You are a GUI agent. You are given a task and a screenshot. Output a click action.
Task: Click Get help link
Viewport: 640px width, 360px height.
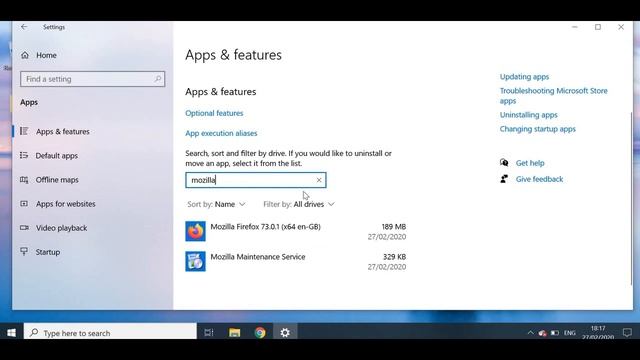coord(530,163)
